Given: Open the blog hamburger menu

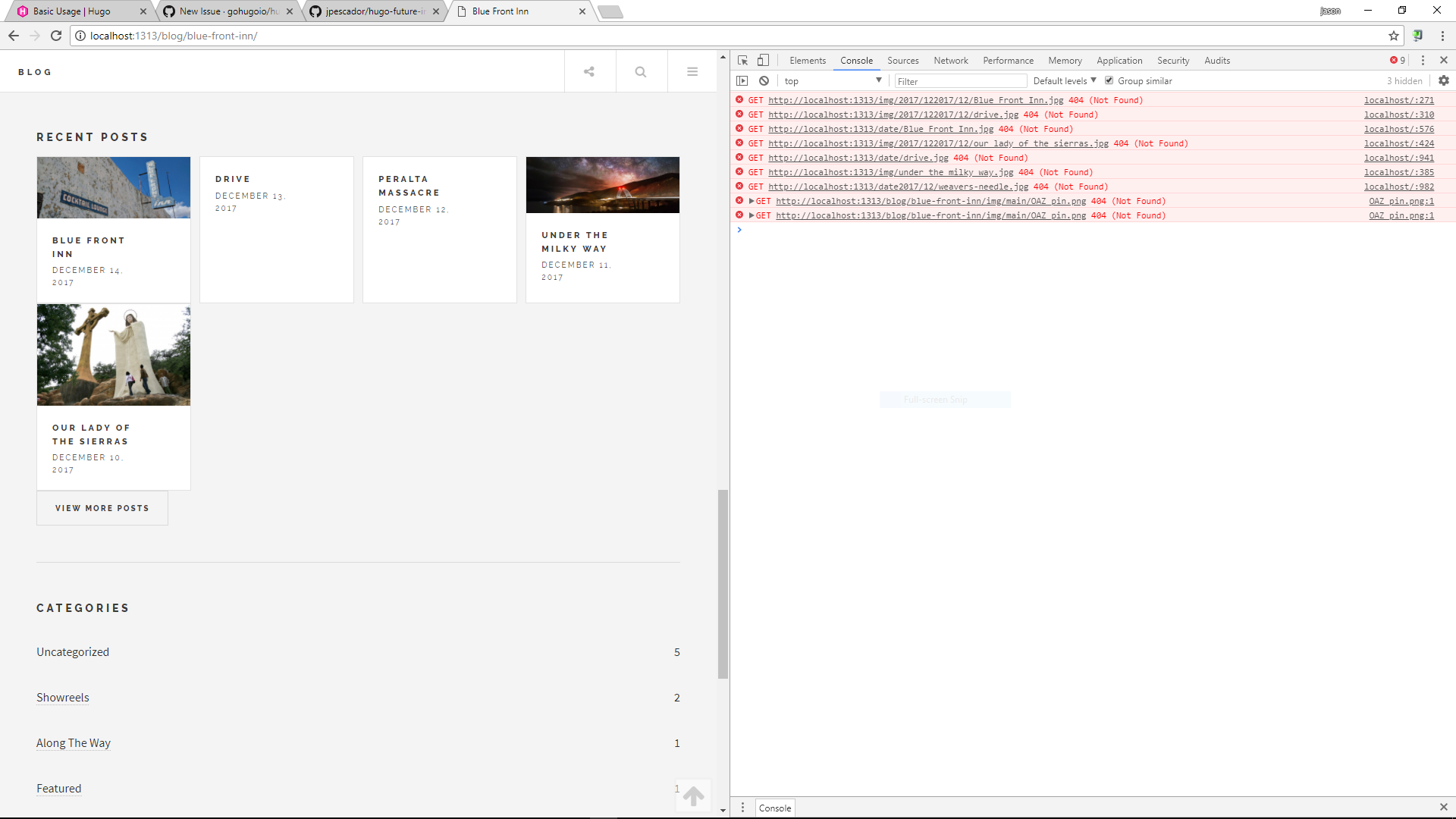Looking at the screenshot, I should [692, 71].
